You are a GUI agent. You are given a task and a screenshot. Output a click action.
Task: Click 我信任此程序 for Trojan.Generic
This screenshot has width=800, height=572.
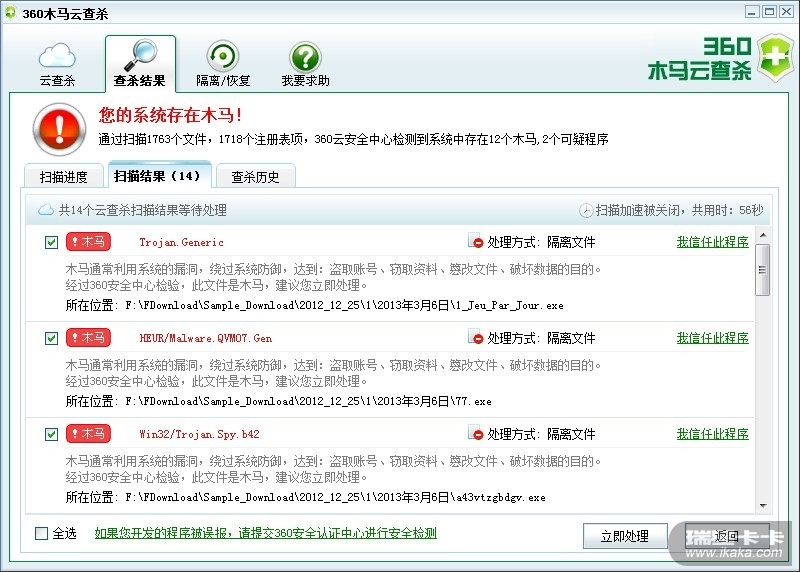712,242
